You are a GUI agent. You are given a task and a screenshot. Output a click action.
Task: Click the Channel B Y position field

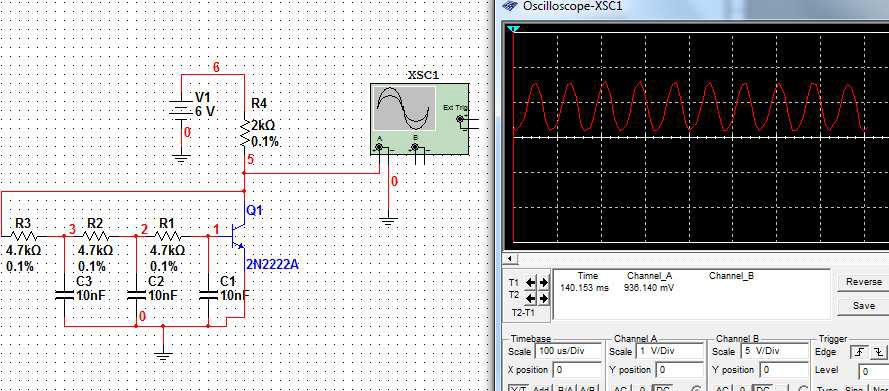(x=784, y=370)
